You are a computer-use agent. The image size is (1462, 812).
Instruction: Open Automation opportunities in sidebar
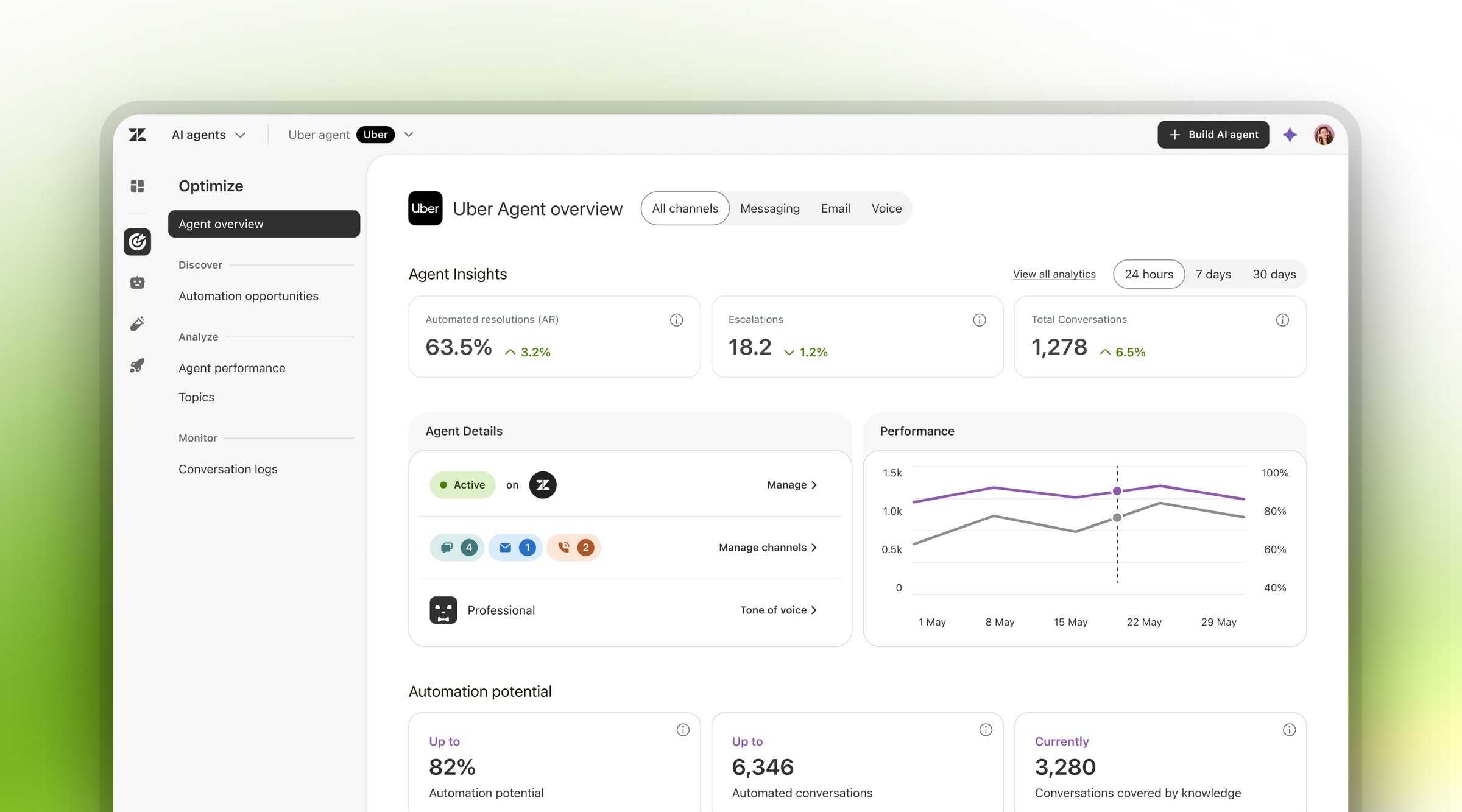(x=248, y=296)
